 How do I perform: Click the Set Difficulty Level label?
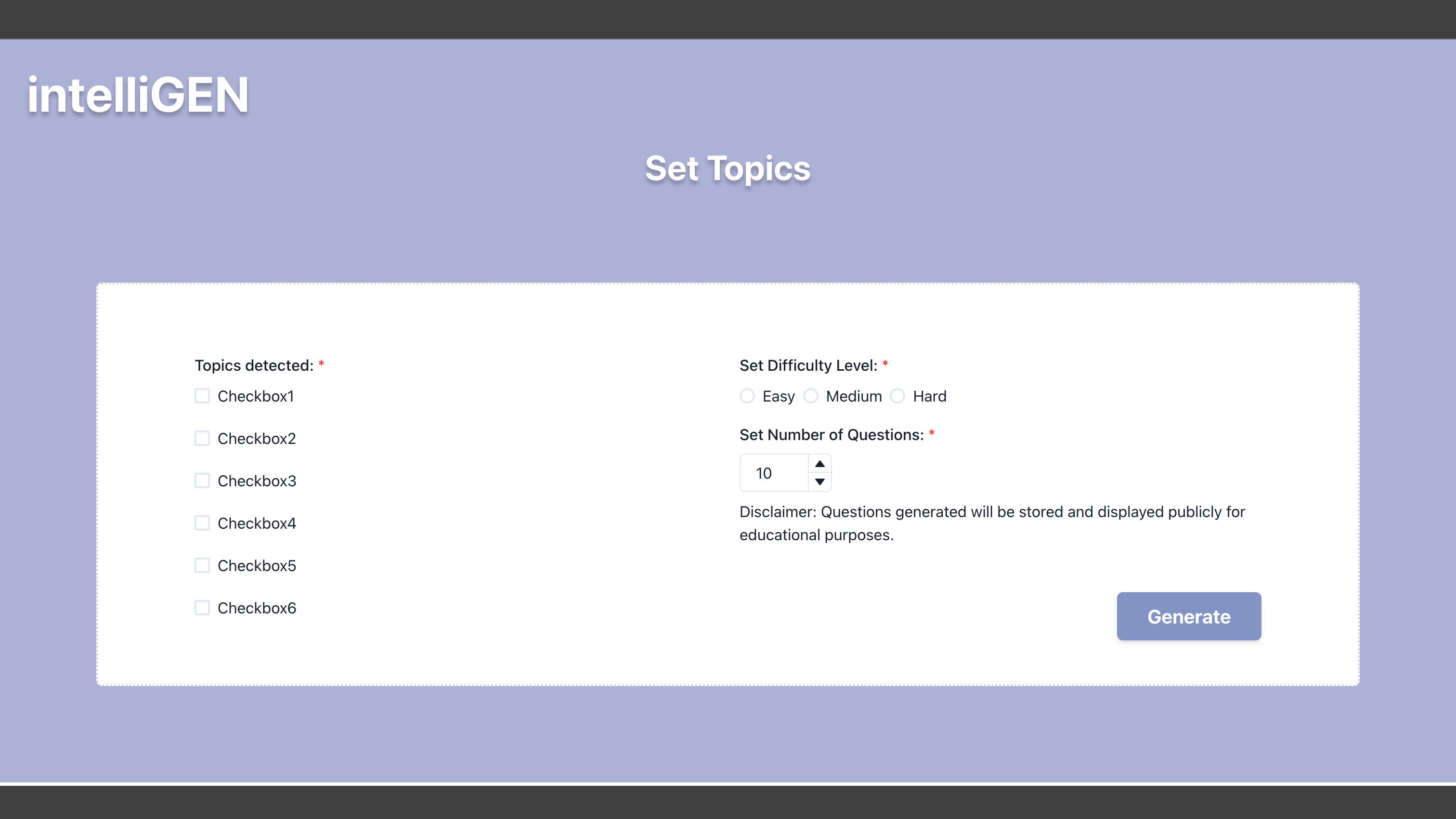808,366
